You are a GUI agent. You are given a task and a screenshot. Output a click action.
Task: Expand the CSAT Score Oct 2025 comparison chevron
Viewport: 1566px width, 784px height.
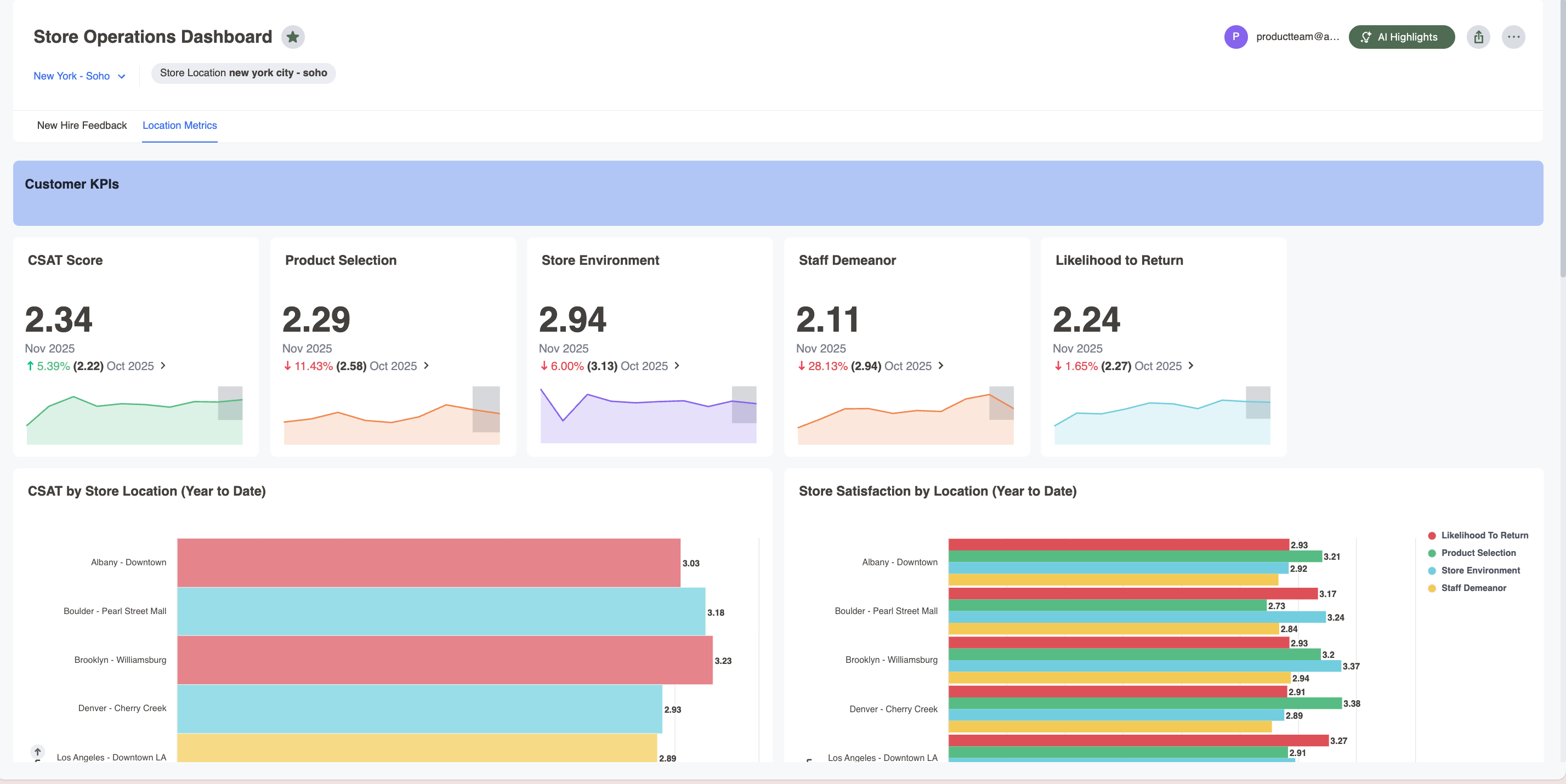coord(163,365)
